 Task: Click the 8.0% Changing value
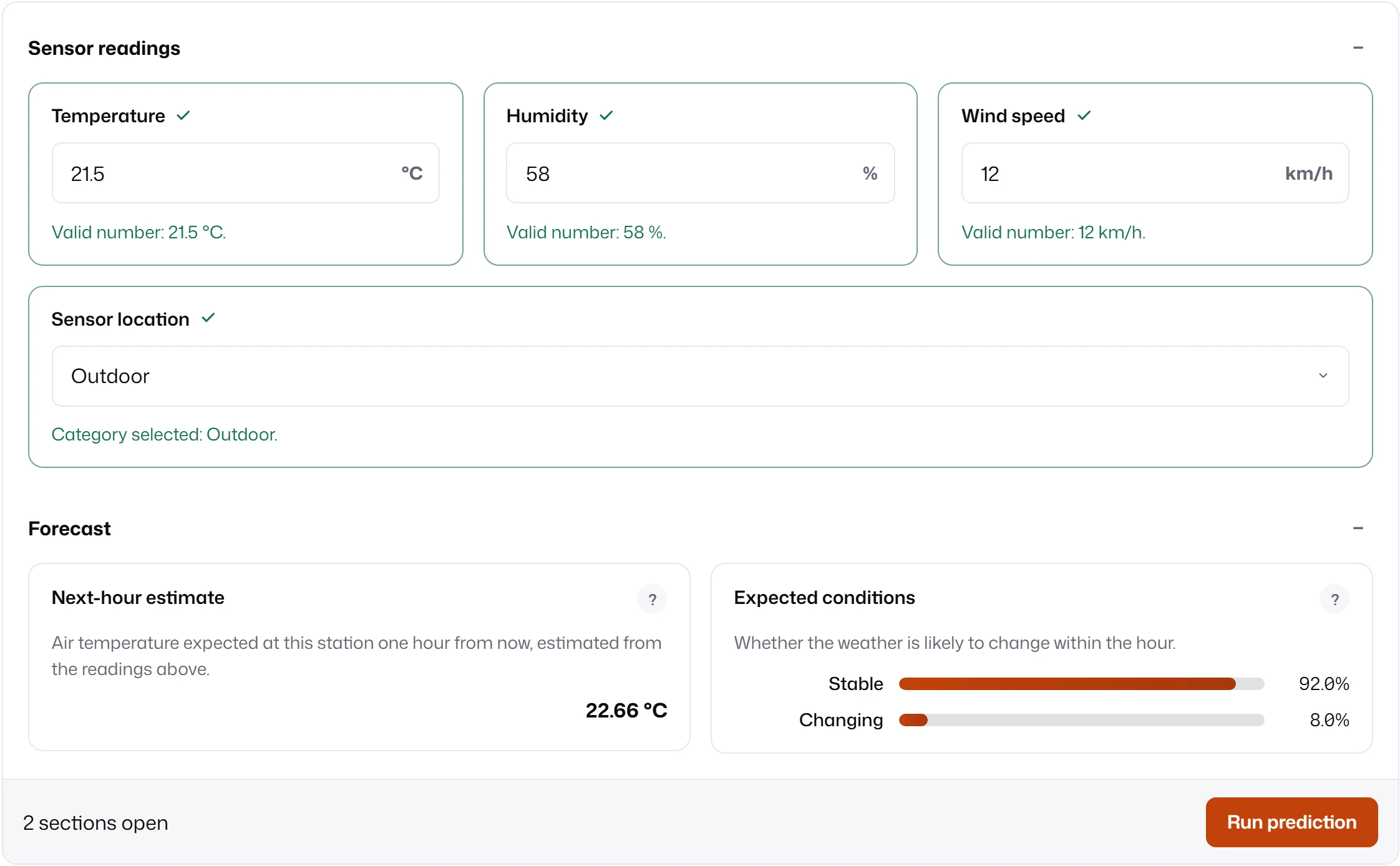[x=1330, y=720]
